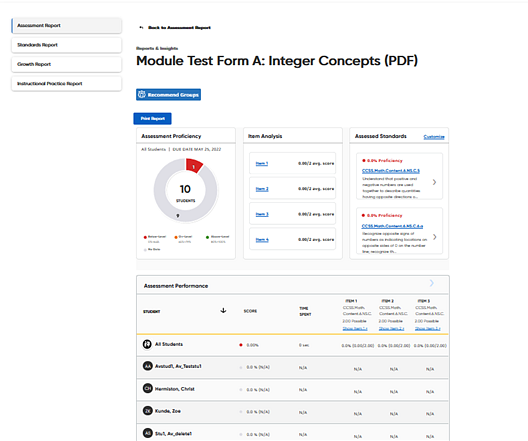Expand the second assessed standard chevron
Screen dimensions: 528x441
tap(435, 237)
